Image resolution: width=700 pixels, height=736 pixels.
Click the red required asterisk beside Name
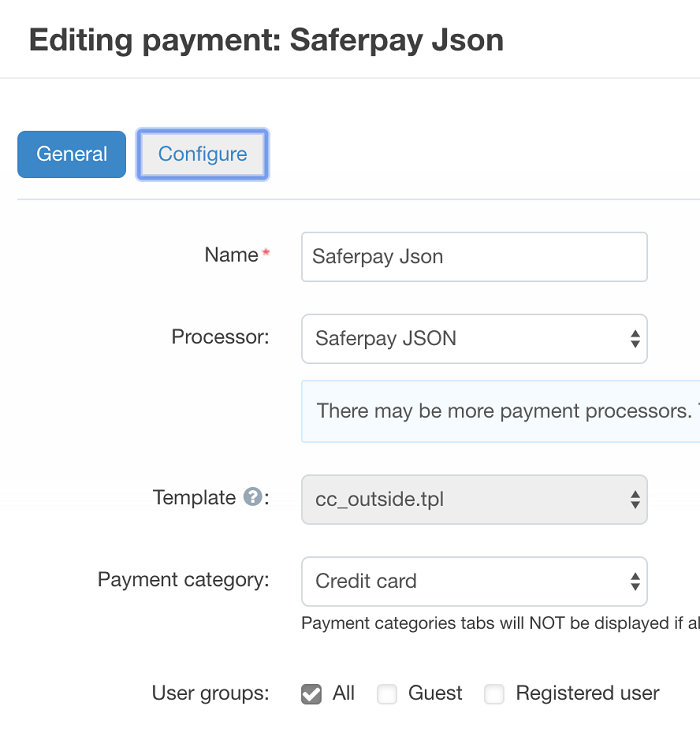pyautogui.click(x=266, y=255)
